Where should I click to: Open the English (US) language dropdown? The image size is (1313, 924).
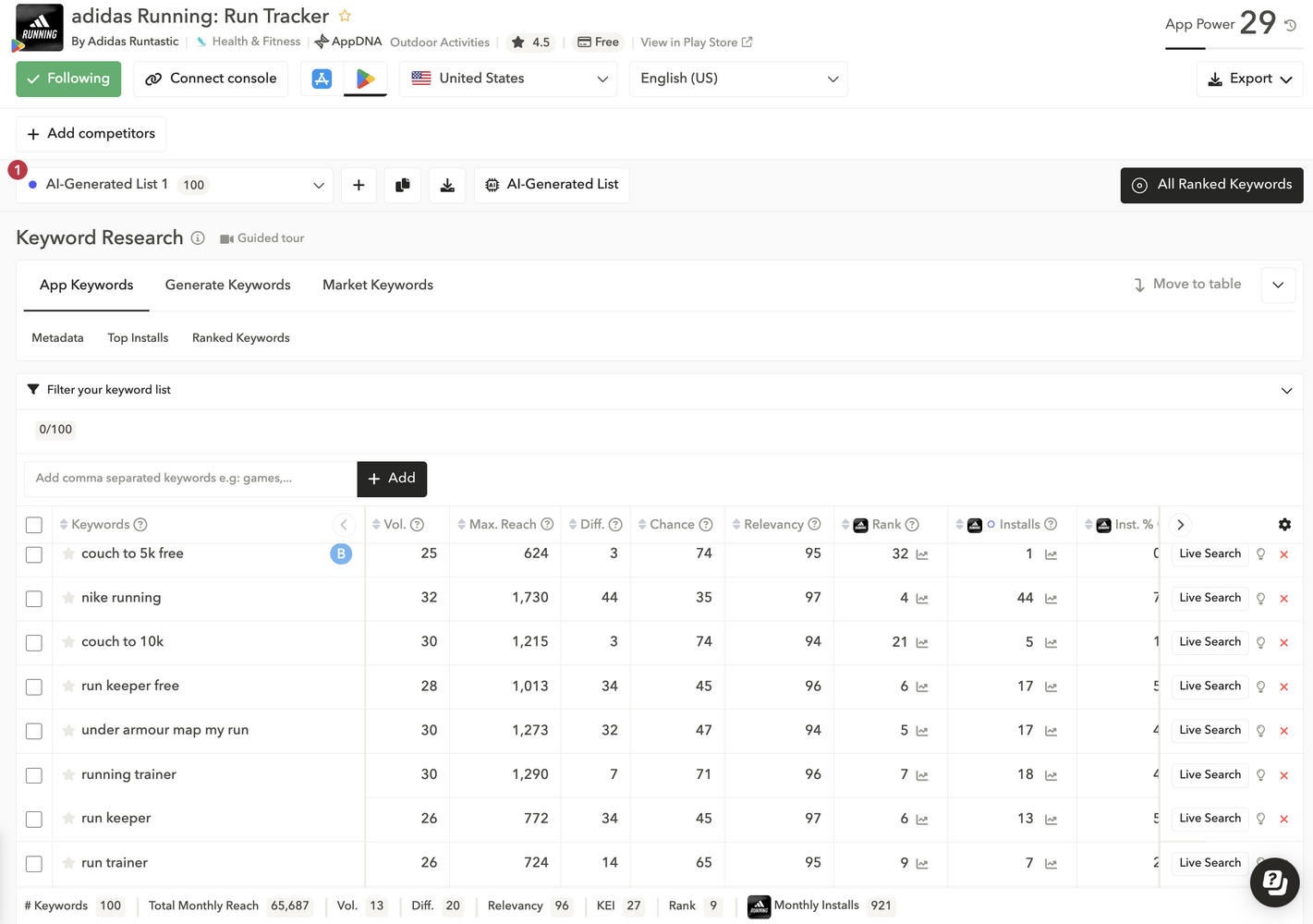pyautogui.click(x=738, y=79)
